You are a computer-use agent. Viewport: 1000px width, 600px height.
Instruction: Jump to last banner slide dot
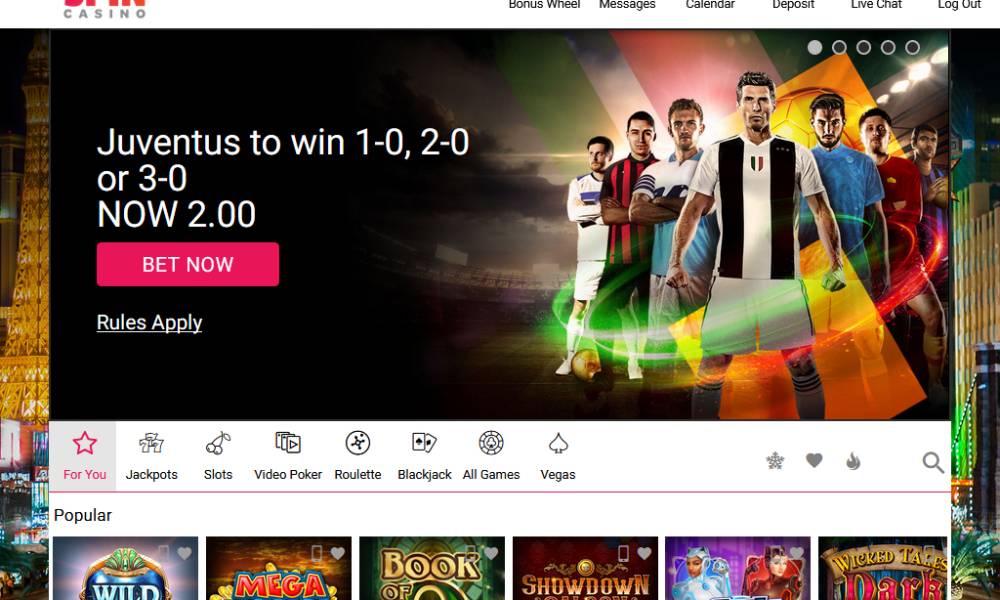[x=913, y=47]
